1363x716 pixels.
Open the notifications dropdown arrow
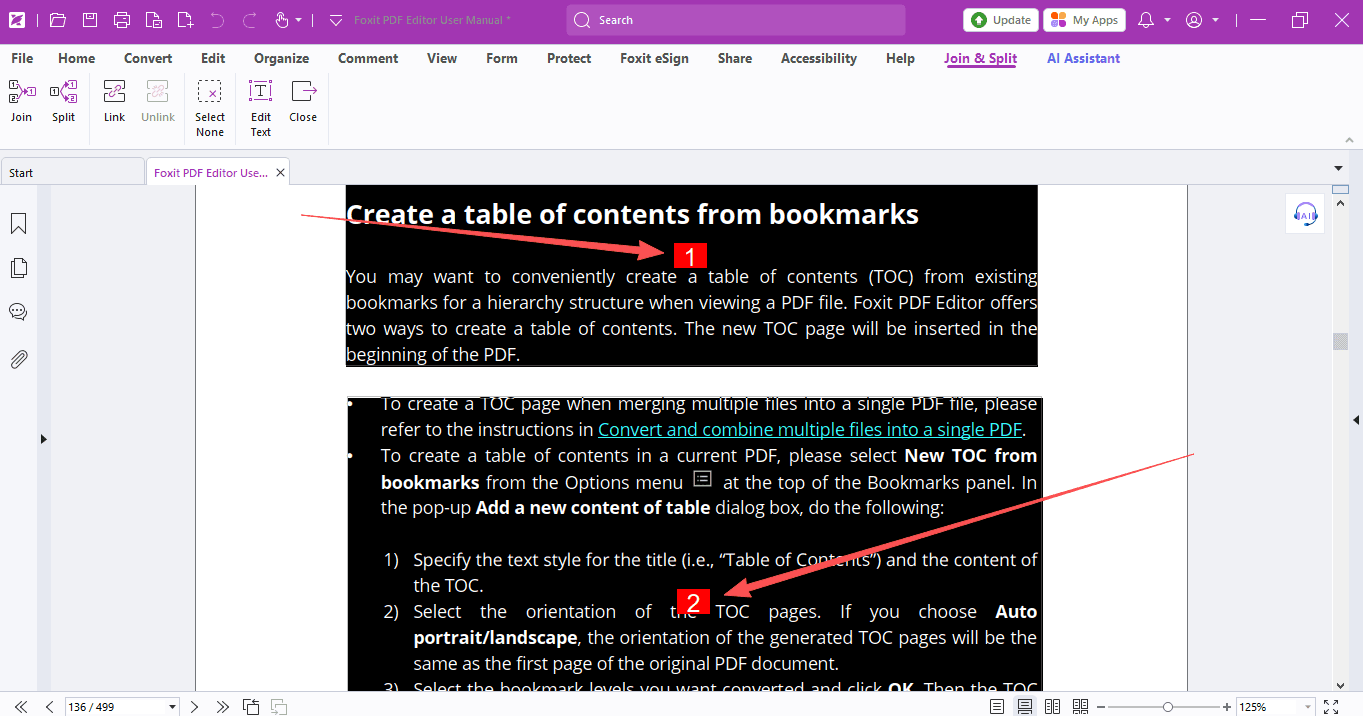(1168, 20)
